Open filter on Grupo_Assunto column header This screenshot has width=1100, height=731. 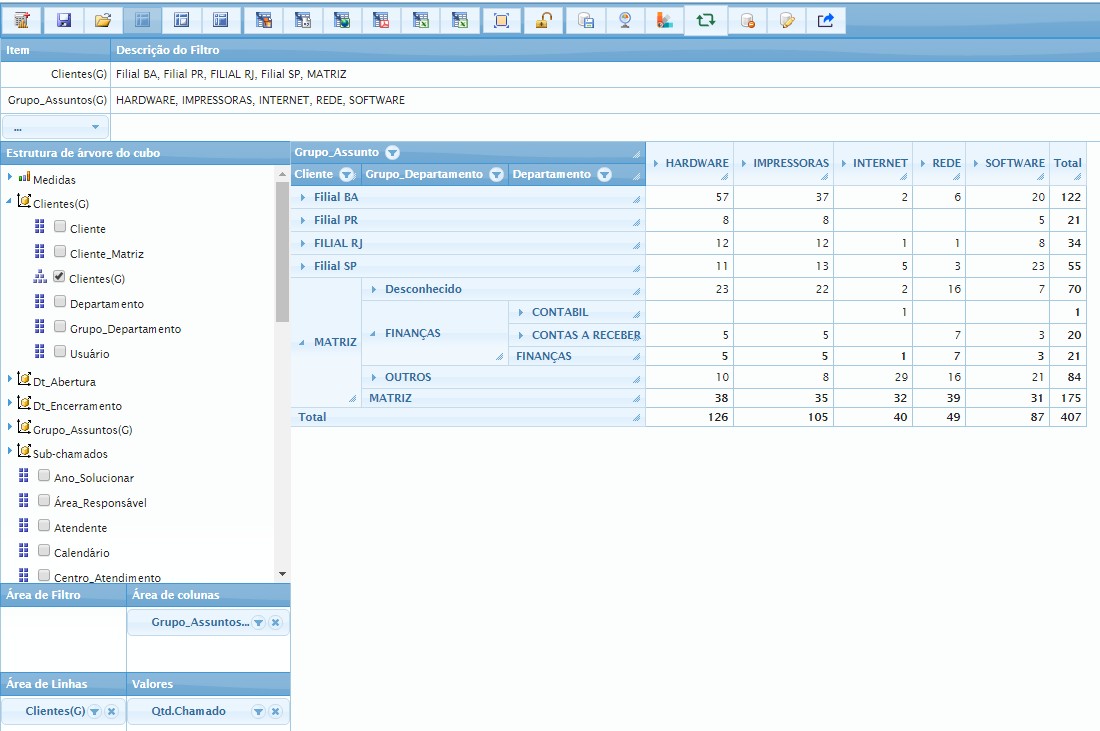coord(392,152)
